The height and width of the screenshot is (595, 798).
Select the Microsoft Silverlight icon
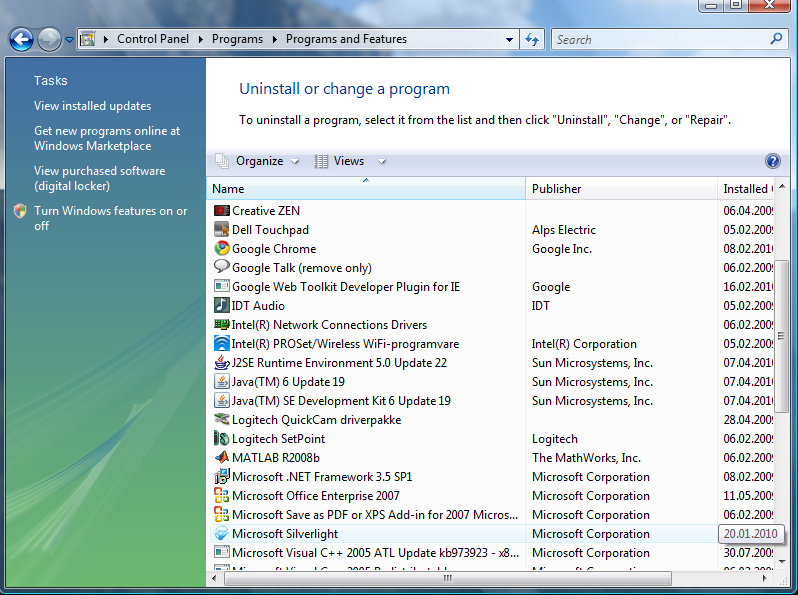[x=221, y=533]
